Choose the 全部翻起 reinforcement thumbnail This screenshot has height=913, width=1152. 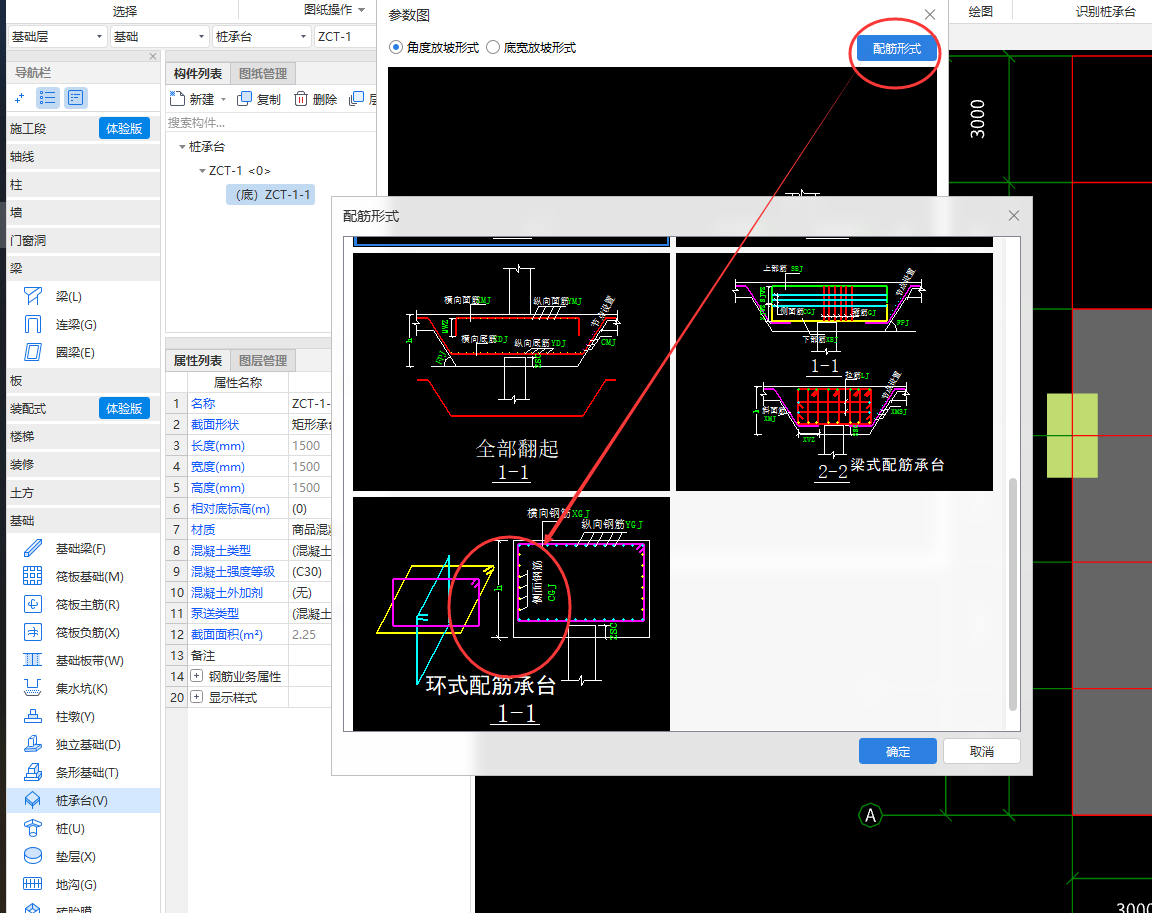(511, 372)
